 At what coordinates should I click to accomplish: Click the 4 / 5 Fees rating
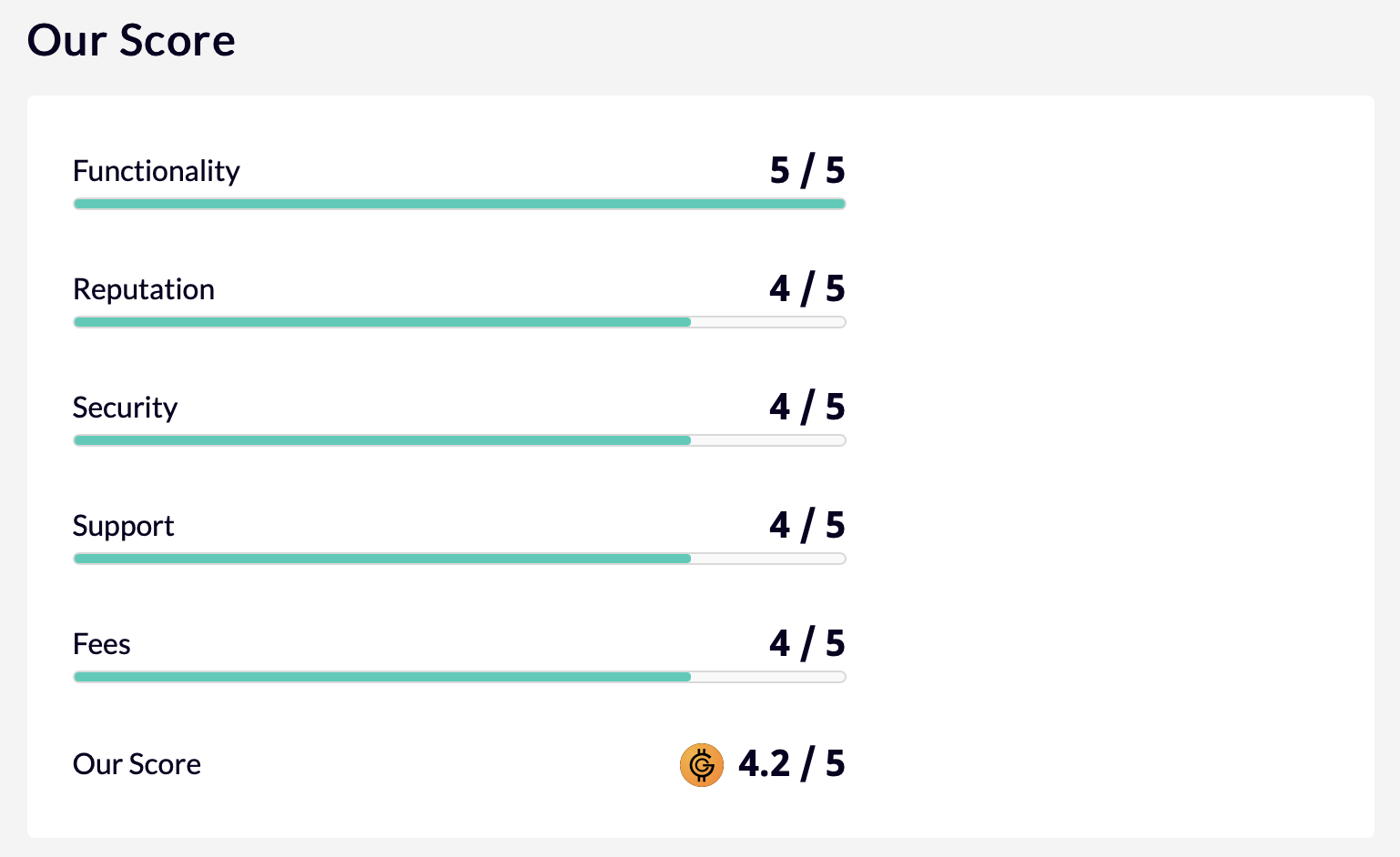pos(807,644)
